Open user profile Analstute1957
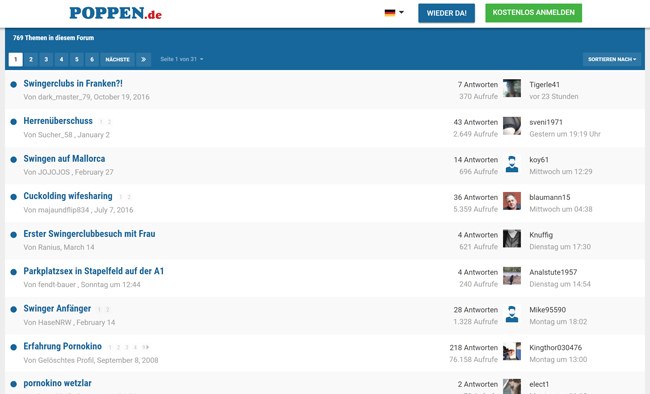Image resolution: width=650 pixels, height=394 pixels. tap(553, 272)
